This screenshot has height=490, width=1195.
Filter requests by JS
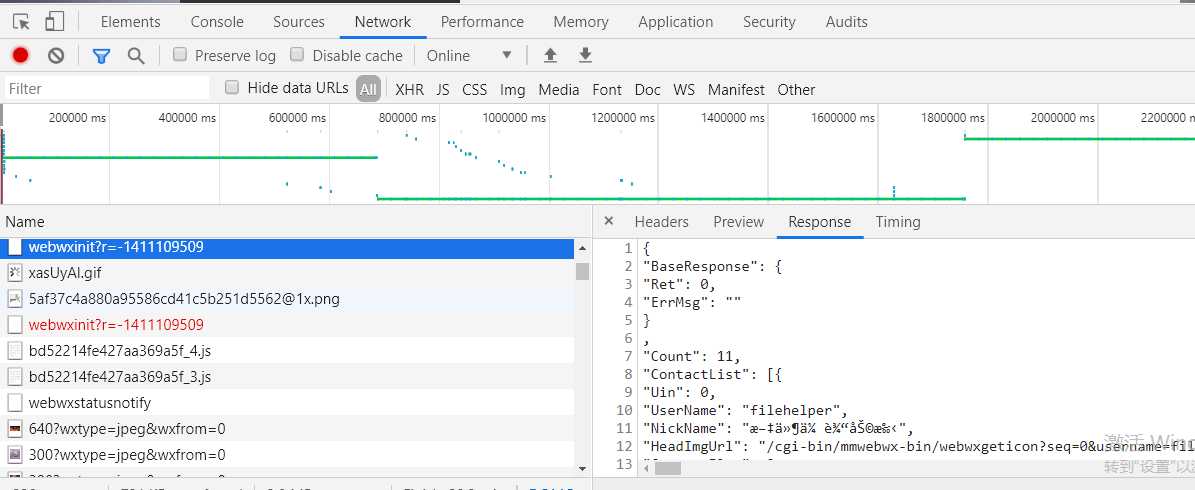[x=443, y=90]
